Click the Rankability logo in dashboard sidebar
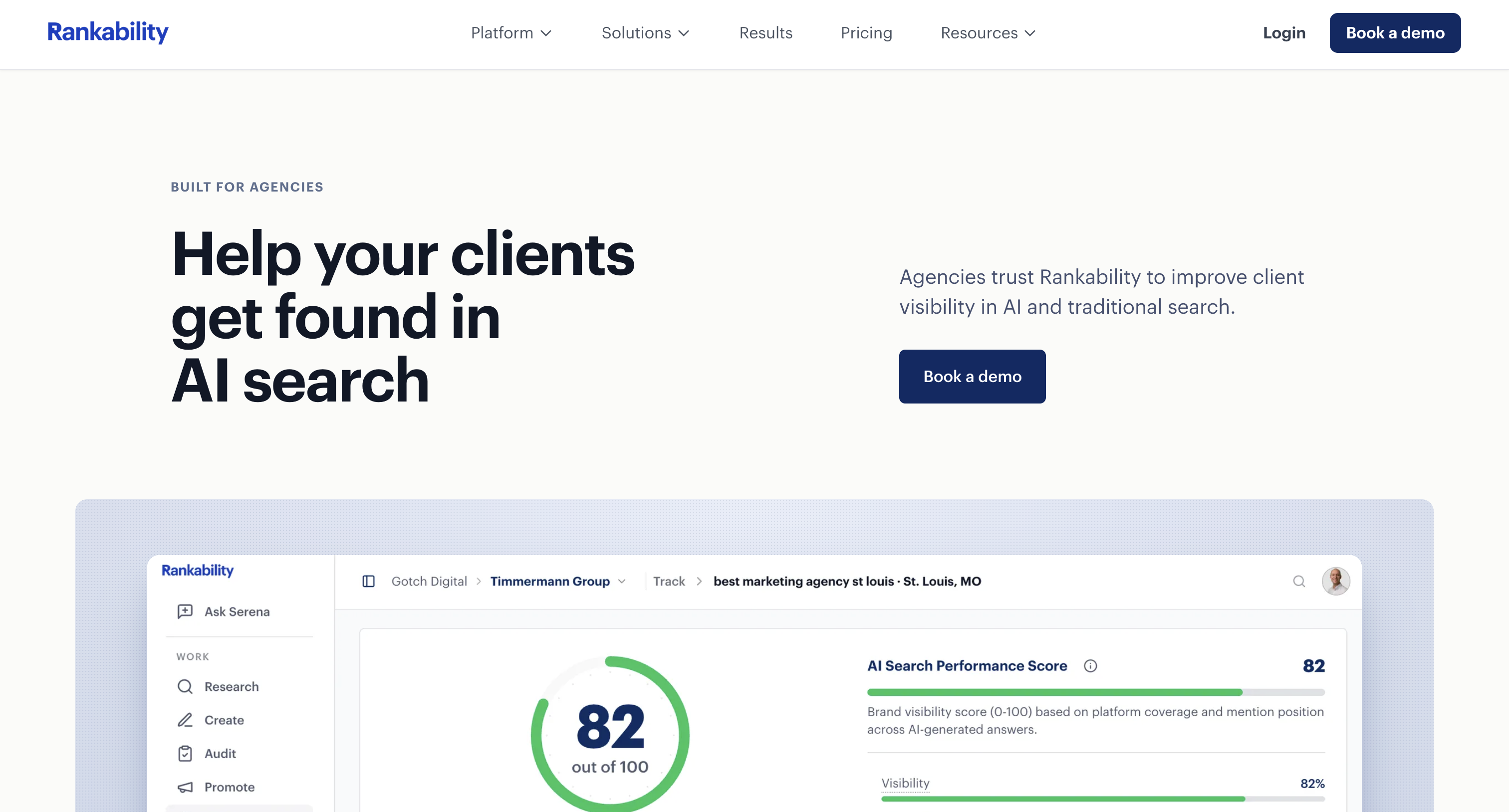Screen dimensions: 1509x812 pyautogui.click(x=198, y=570)
